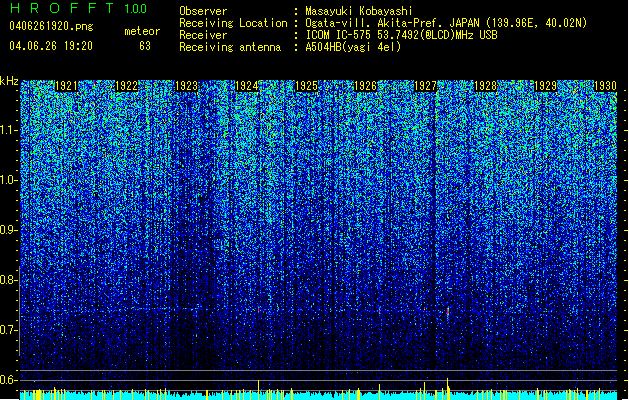
Task: Click the 1929 time marker
Action: point(546,86)
